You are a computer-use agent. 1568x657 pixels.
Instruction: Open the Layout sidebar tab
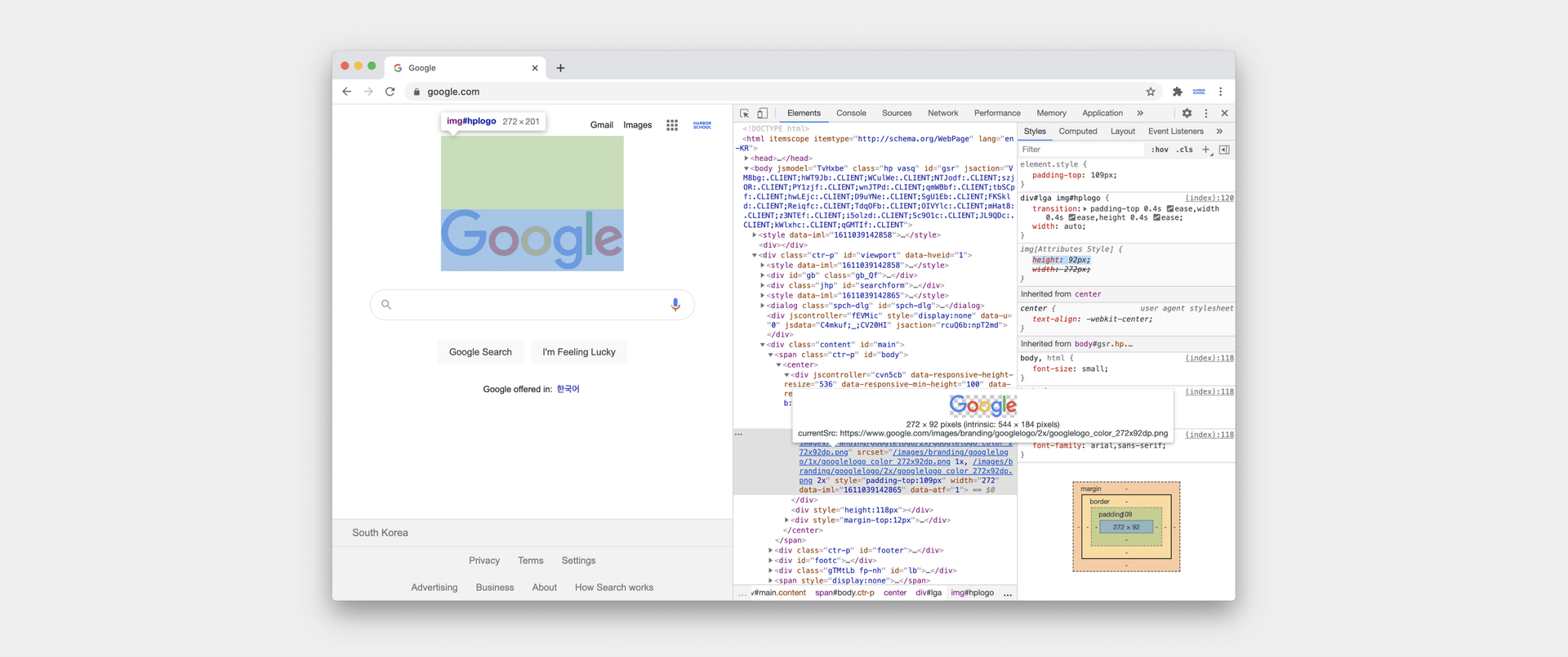[x=1123, y=132]
